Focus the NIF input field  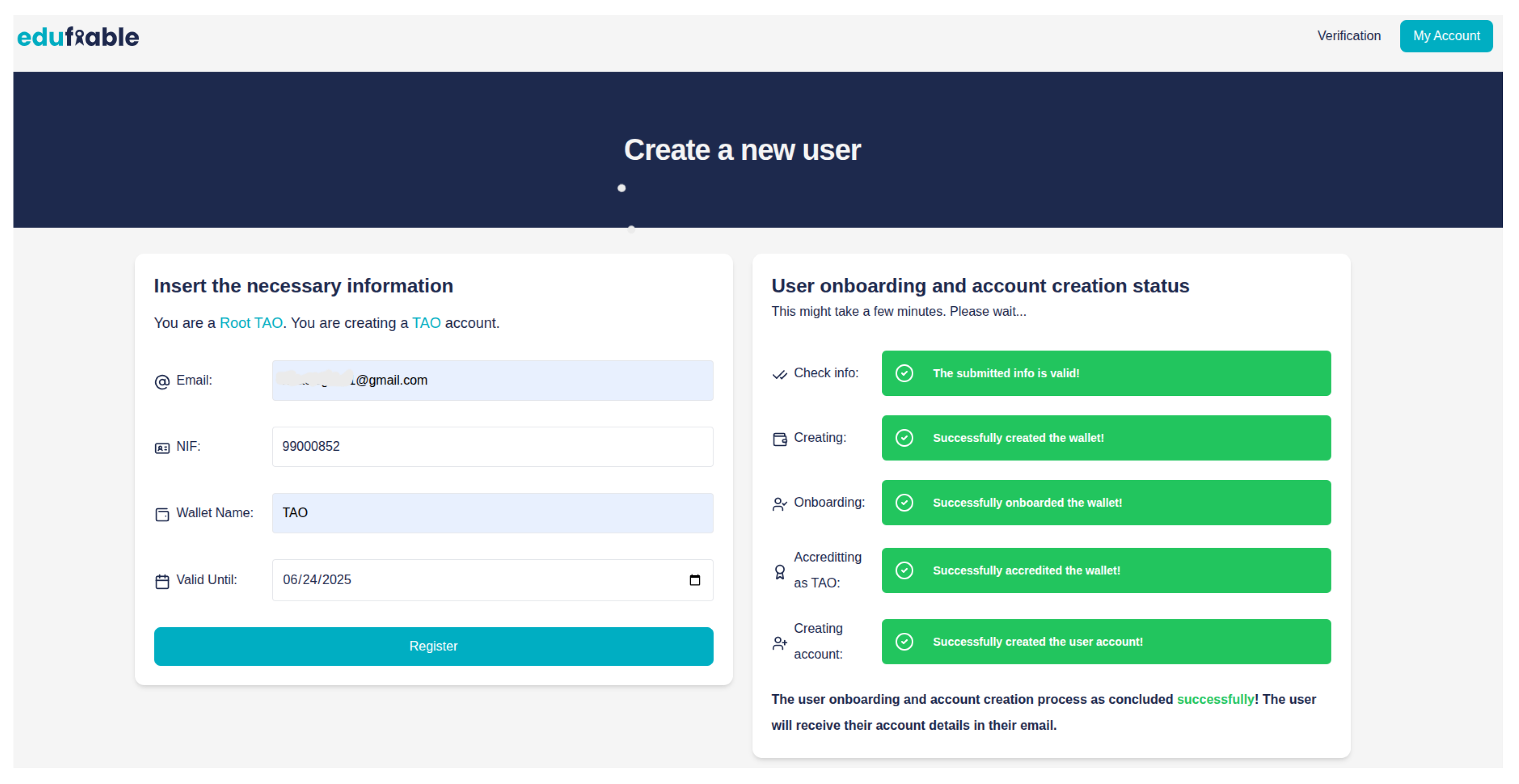(x=492, y=446)
